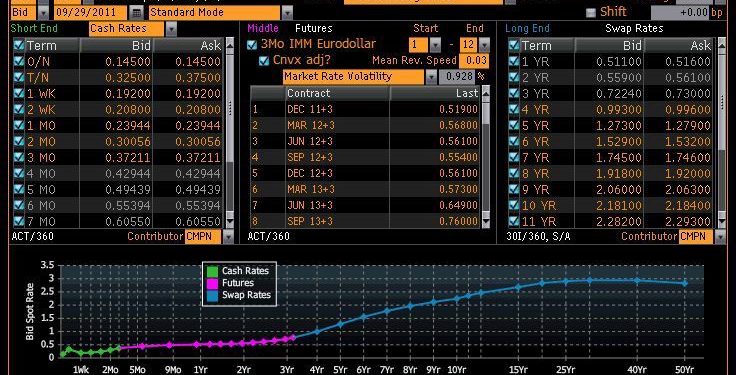Click Long End table scroll-down arrow
Image resolution: width=736 pixels, height=375 pixels.
pos(721,221)
